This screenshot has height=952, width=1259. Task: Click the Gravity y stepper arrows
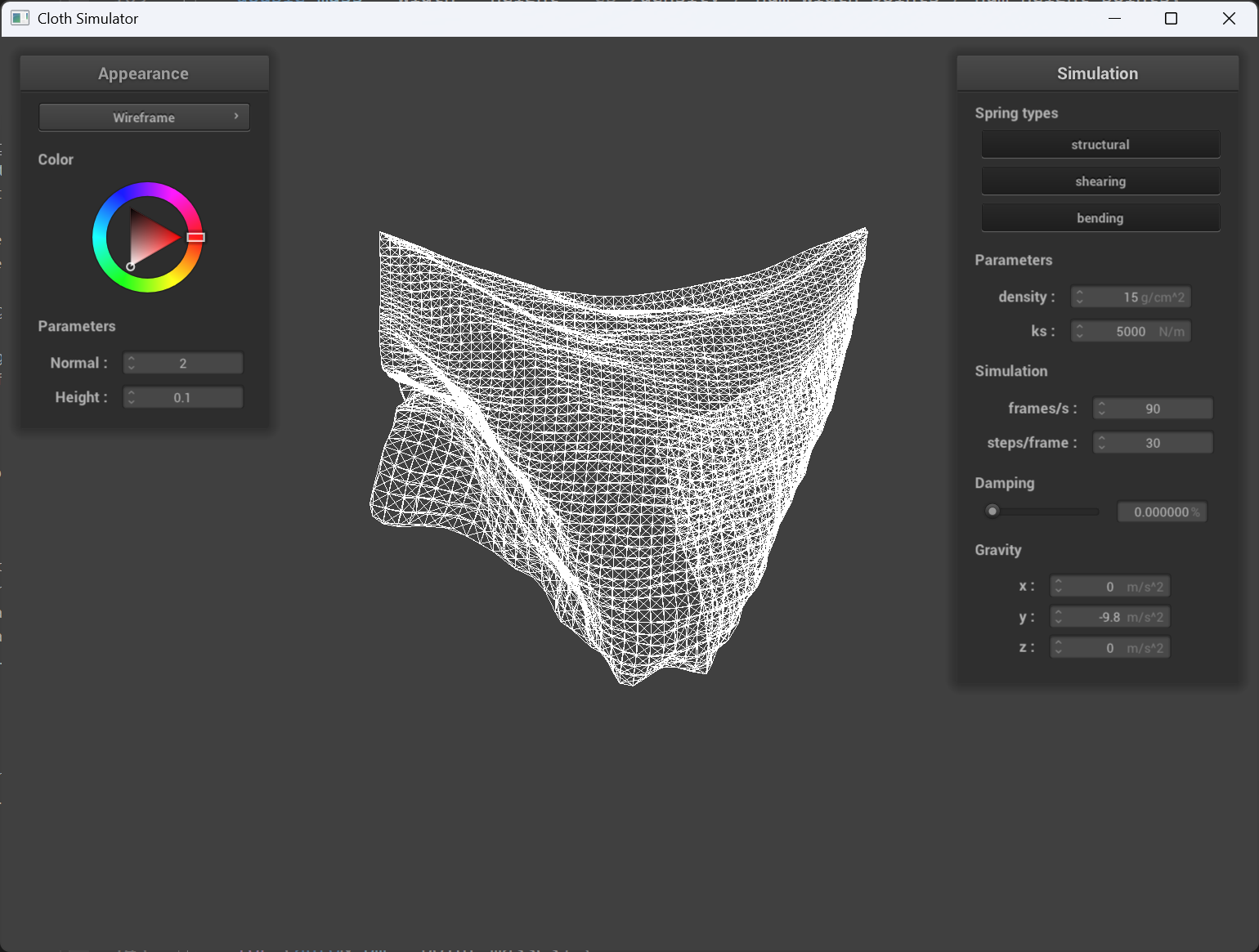(x=1059, y=617)
